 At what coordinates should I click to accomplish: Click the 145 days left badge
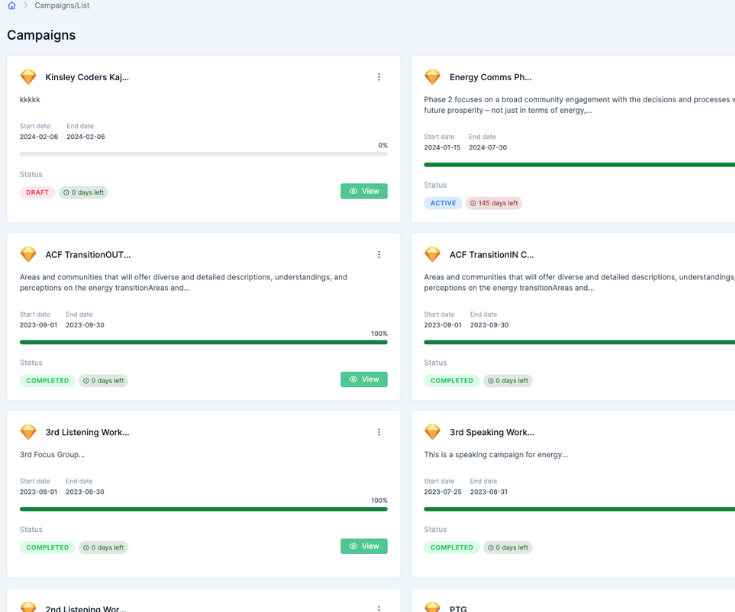tap(494, 203)
